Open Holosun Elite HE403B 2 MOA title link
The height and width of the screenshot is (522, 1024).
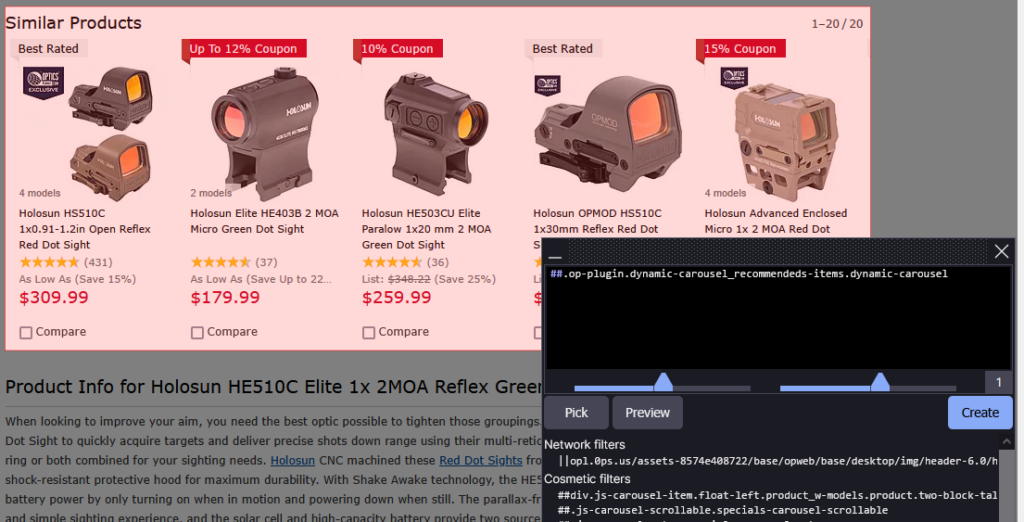264,221
